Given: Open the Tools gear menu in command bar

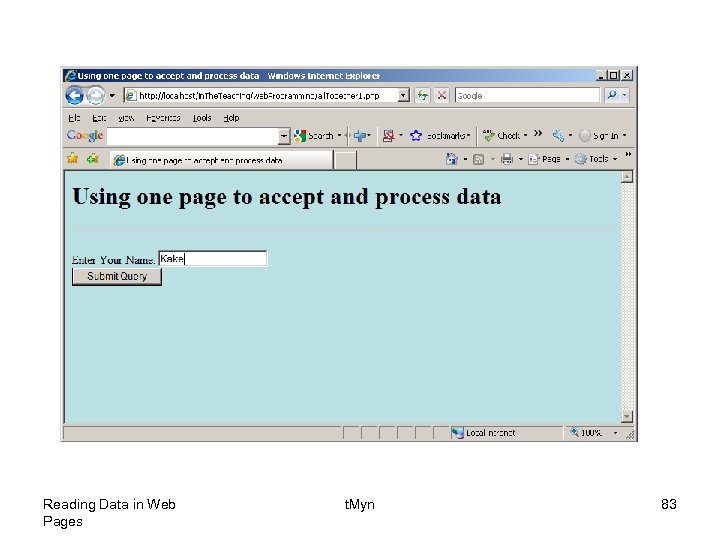Looking at the screenshot, I should 596,159.
